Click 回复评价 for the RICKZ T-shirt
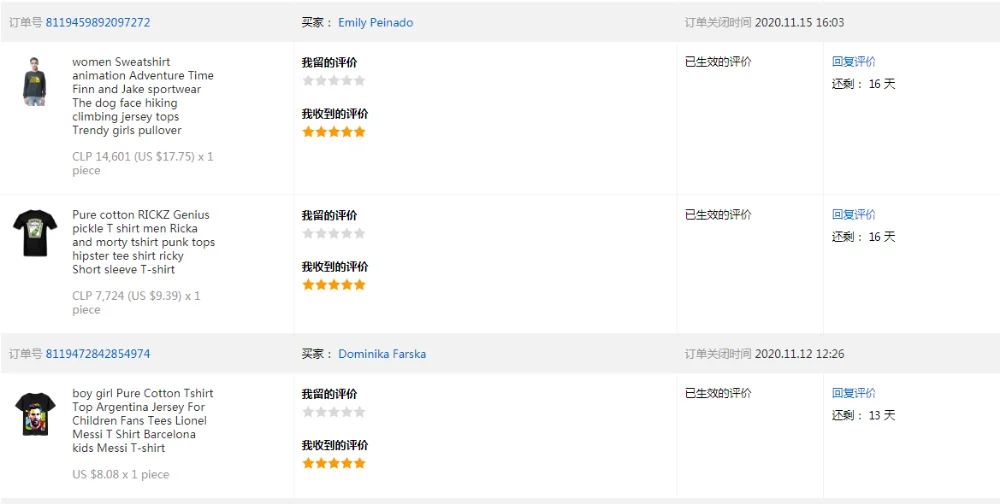Image resolution: width=1000 pixels, height=504 pixels. coord(853,214)
